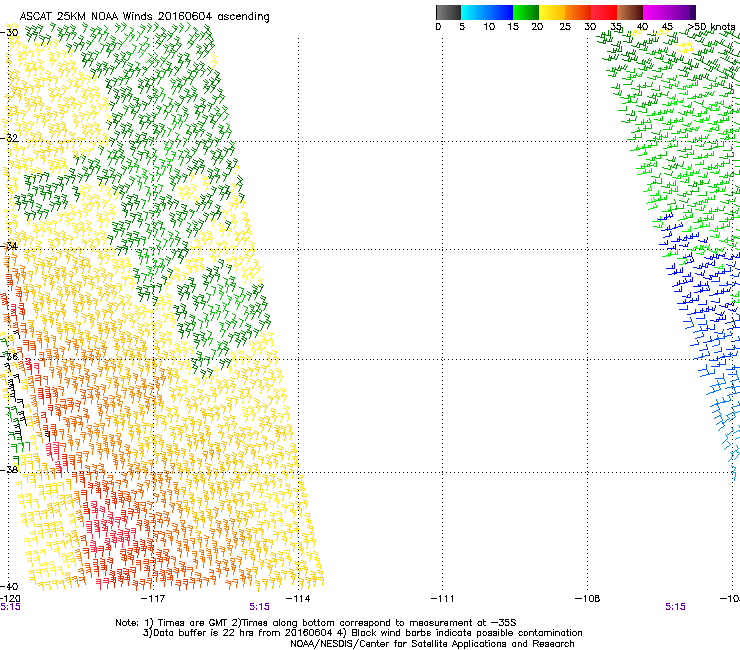Click the purple '5:15' time label beside '-114'
Image resolution: width=740 pixels, height=650 pixels.
tap(260, 607)
